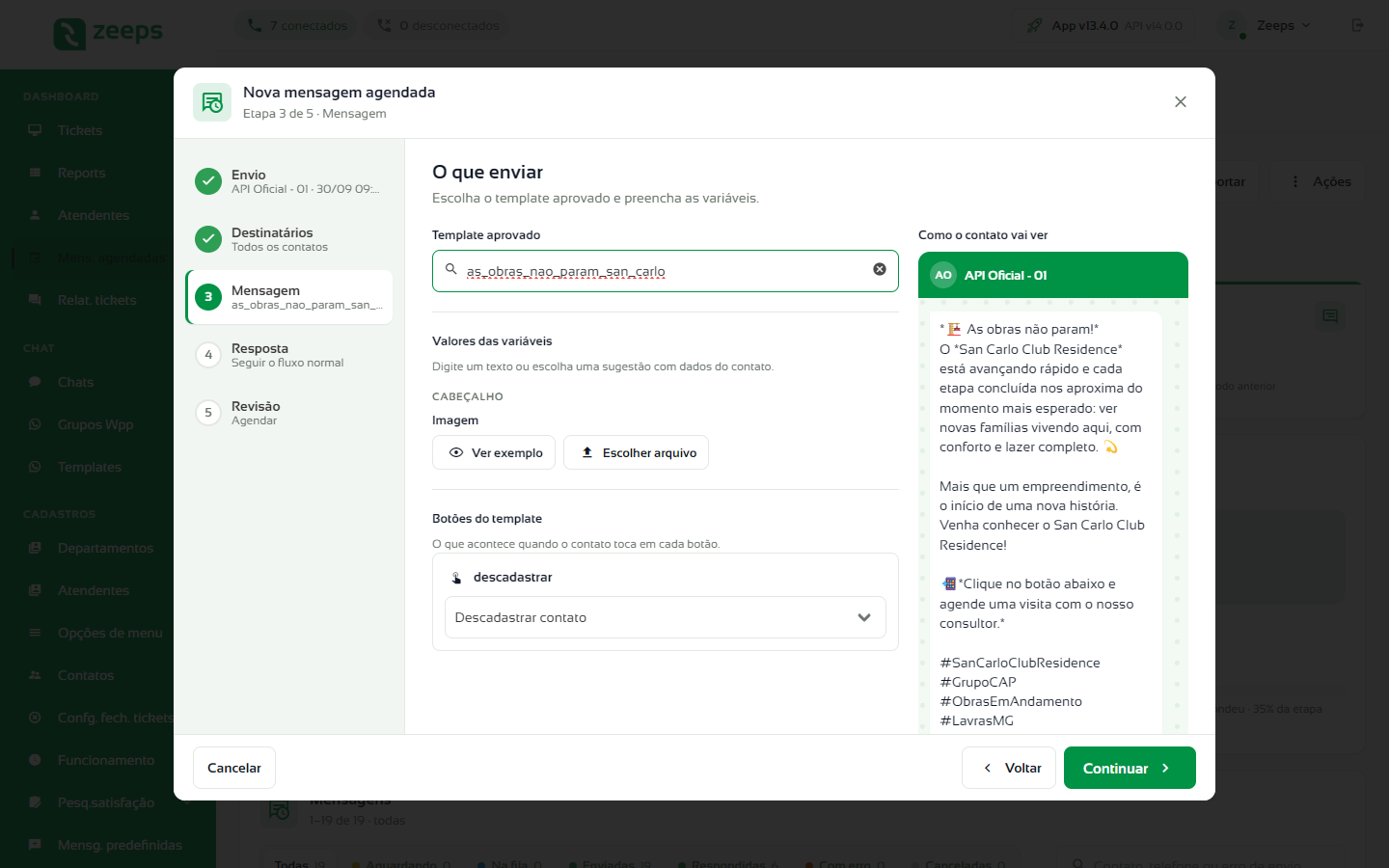Viewport: 1389px width, 868px height.
Task: Click the 7 conectados status chip
Action: [296, 26]
